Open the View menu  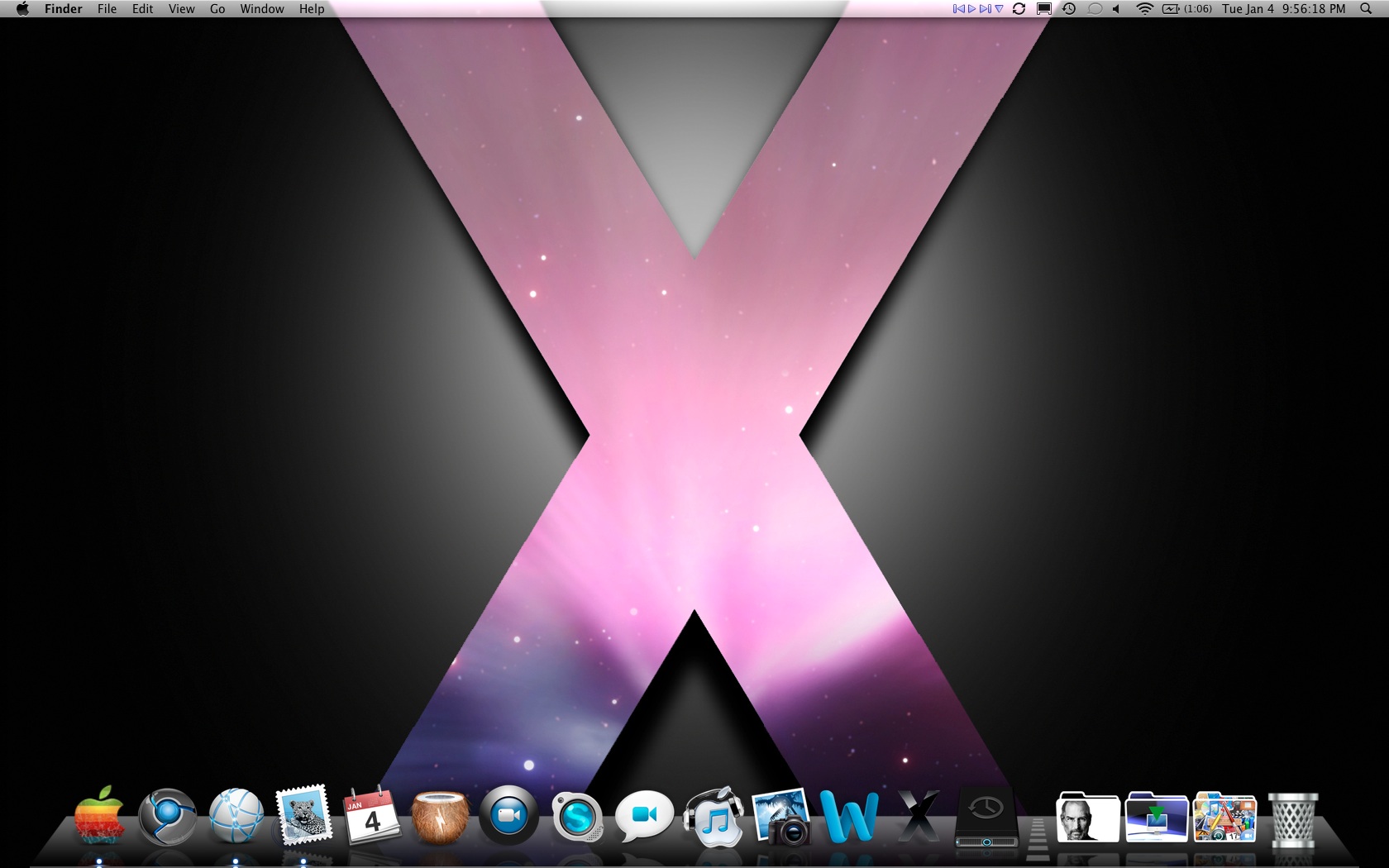(x=181, y=9)
